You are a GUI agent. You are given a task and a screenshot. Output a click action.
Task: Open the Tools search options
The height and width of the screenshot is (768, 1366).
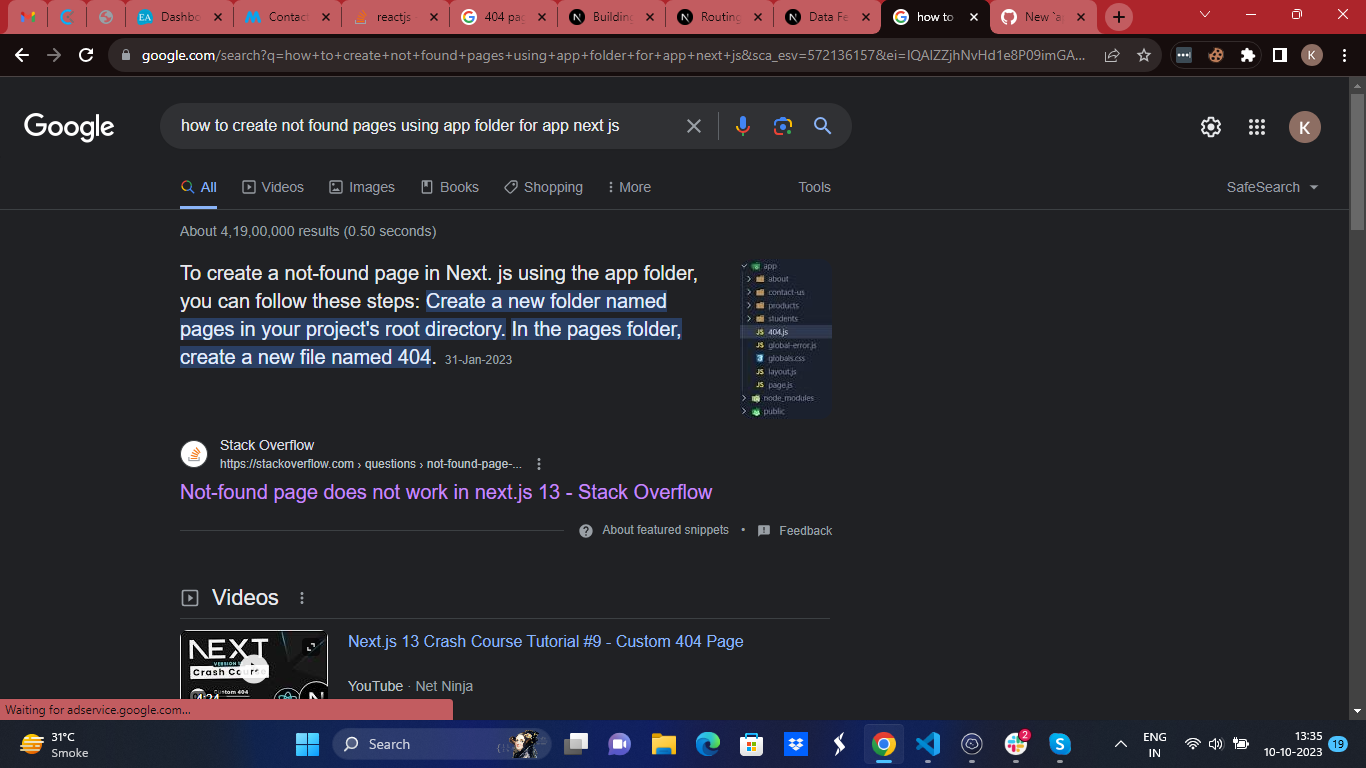coord(814,187)
